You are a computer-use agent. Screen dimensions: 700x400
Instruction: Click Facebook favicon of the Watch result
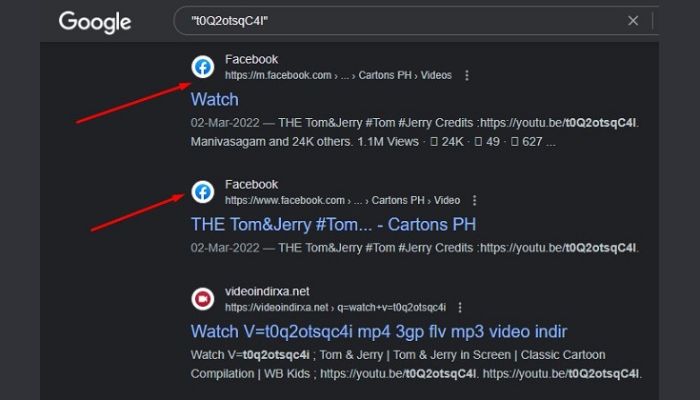[x=203, y=67]
